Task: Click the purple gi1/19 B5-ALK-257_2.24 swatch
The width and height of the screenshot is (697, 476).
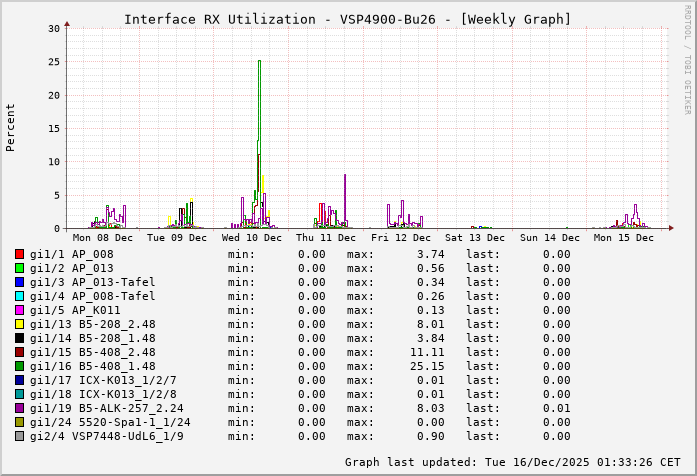Action: (19, 408)
